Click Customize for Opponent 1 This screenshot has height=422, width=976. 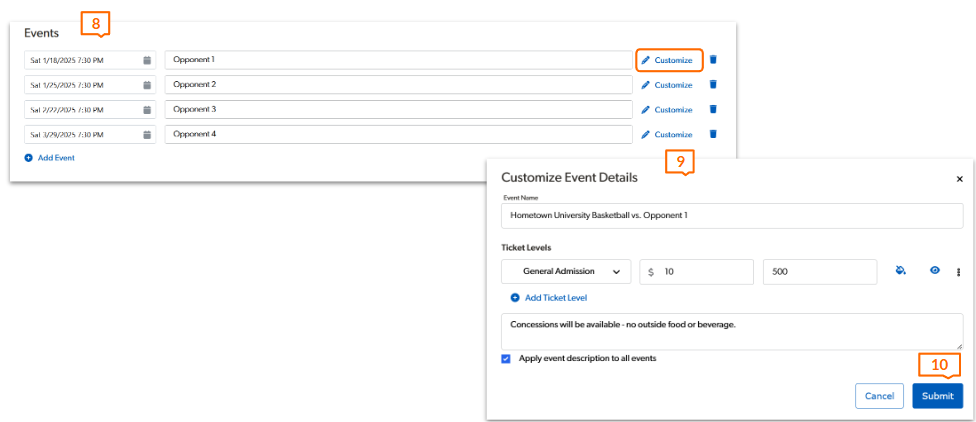pos(668,60)
